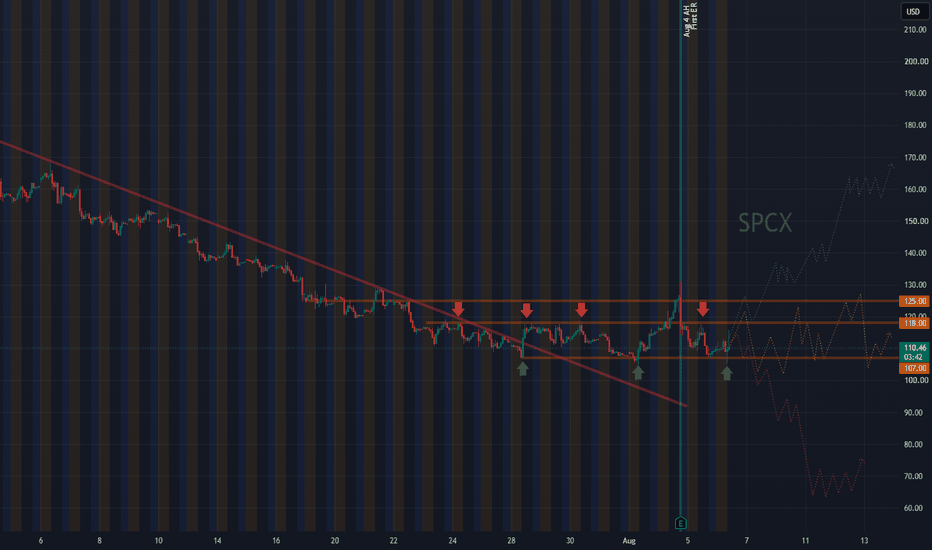Image resolution: width=932 pixels, height=550 pixels.
Task: Click the date label 14 on time axis
Action: pyautogui.click(x=218, y=540)
